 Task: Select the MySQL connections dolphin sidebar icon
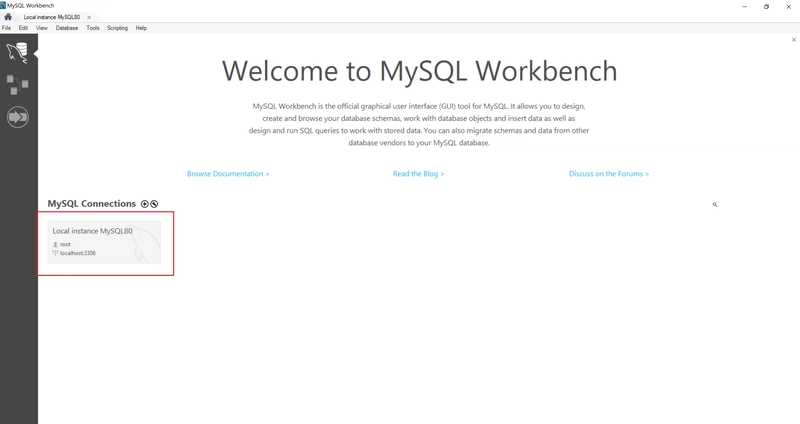click(x=17, y=53)
